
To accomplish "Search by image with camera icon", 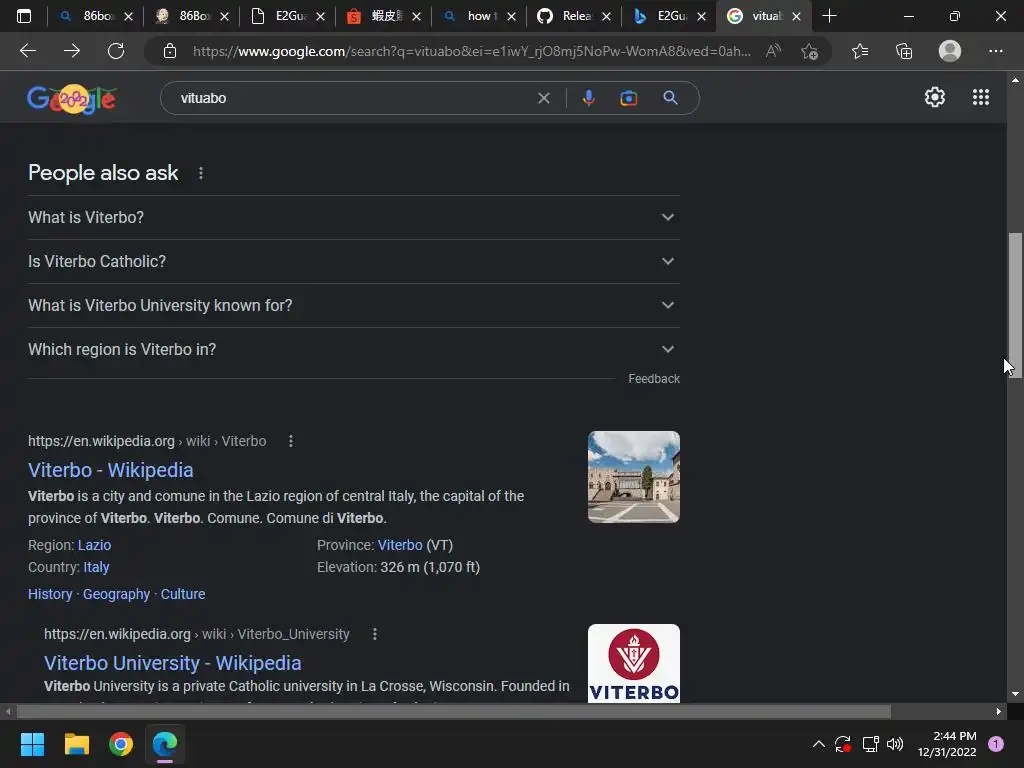I will (628, 98).
